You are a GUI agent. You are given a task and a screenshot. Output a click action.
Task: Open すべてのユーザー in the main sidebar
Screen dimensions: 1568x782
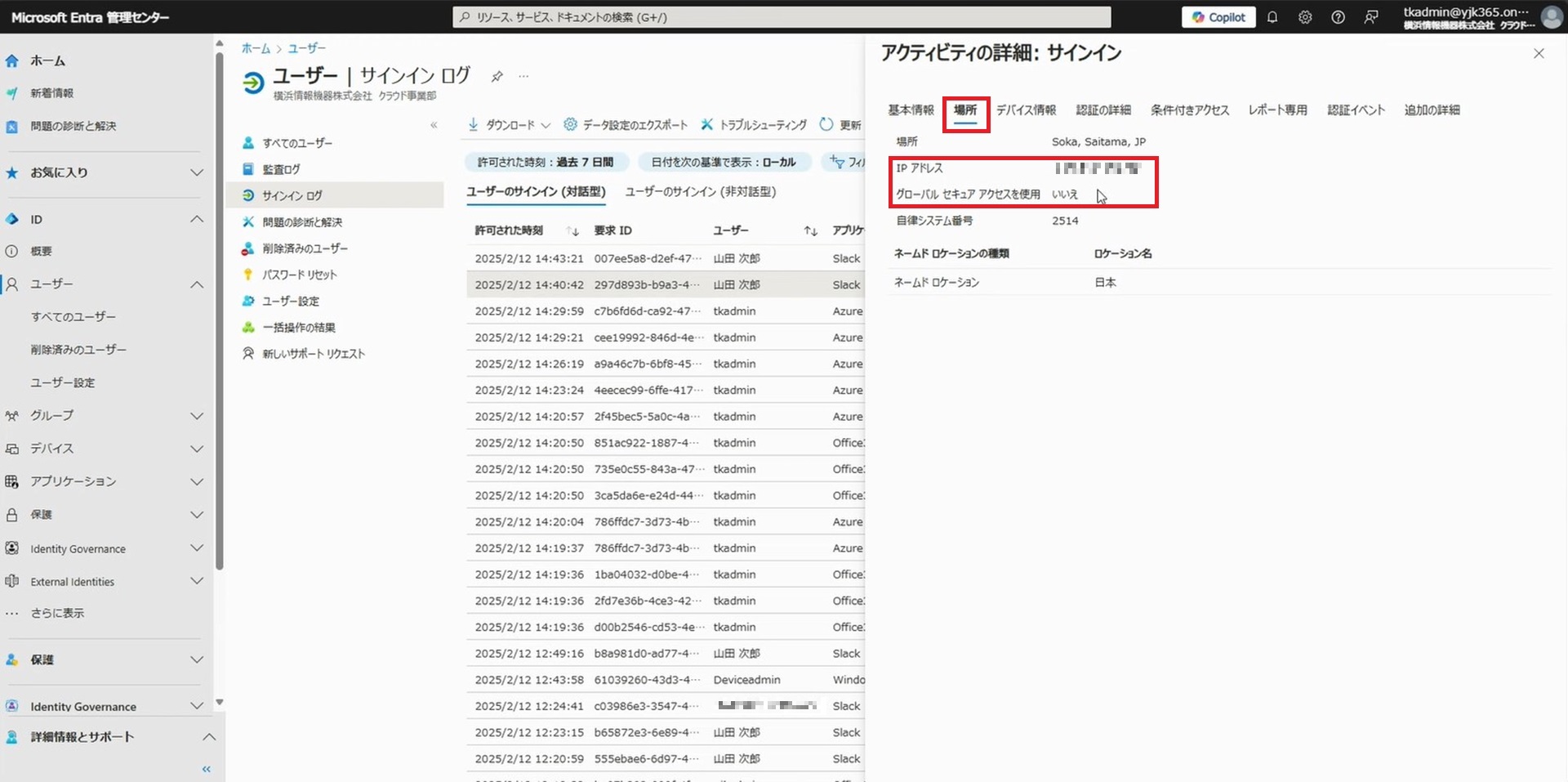73,316
